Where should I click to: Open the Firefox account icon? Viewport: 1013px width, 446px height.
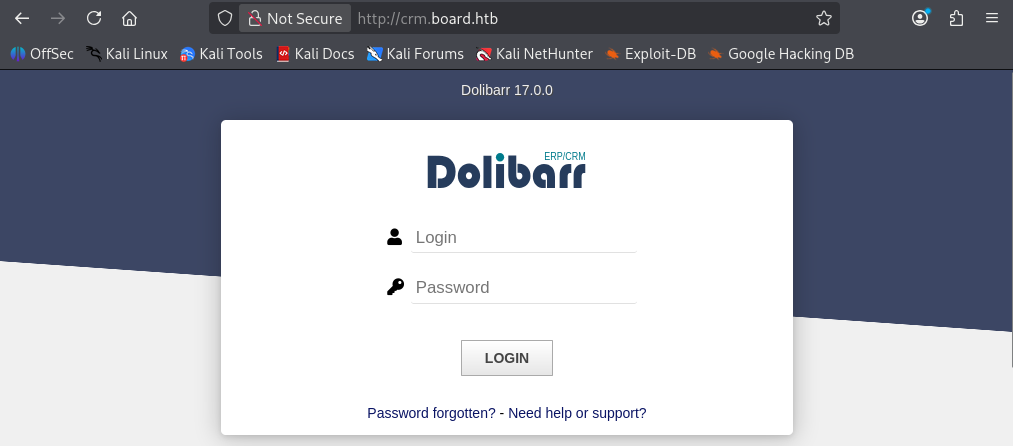point(920,18)
